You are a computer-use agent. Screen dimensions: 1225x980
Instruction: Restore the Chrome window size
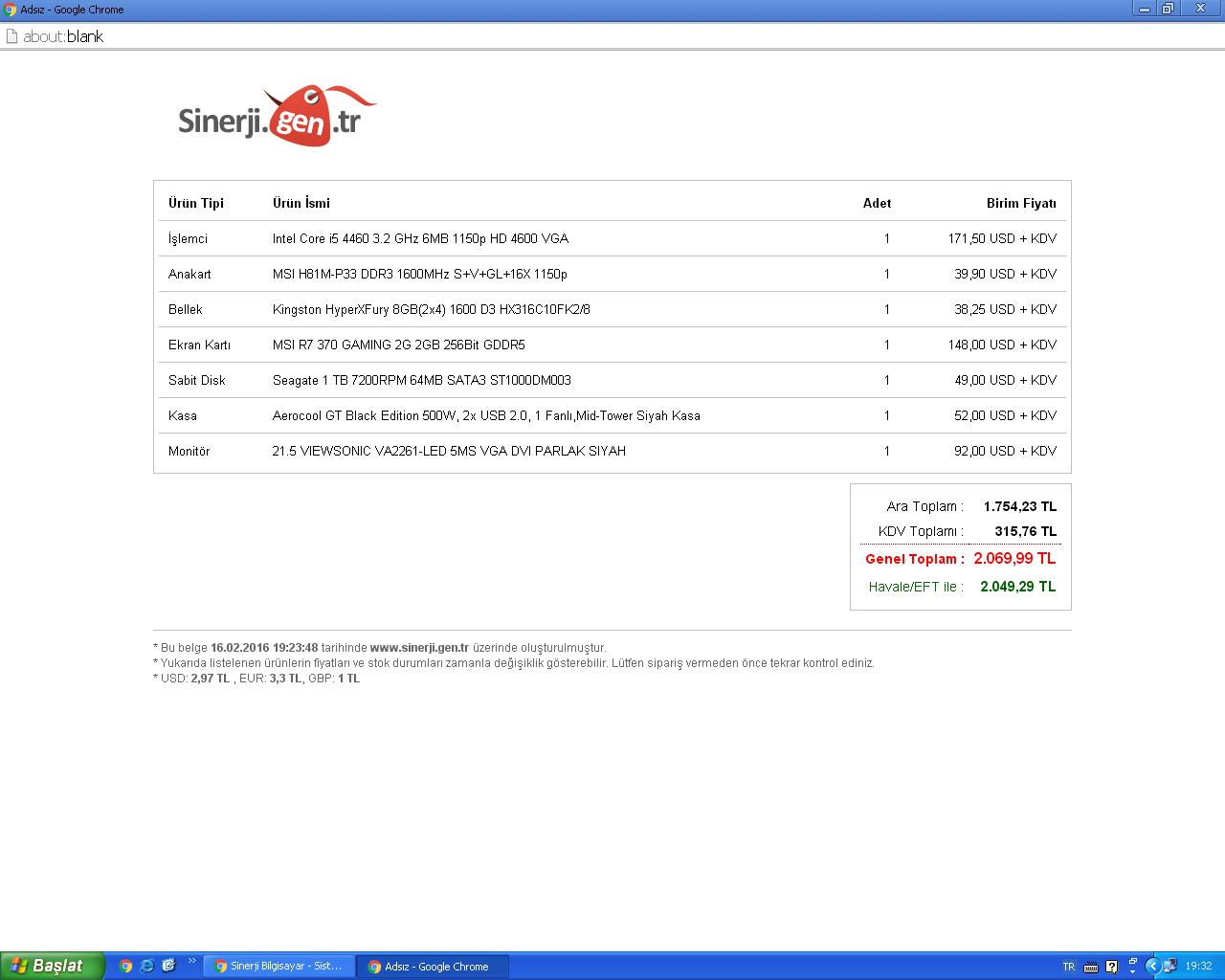[x=1169, y=9]
